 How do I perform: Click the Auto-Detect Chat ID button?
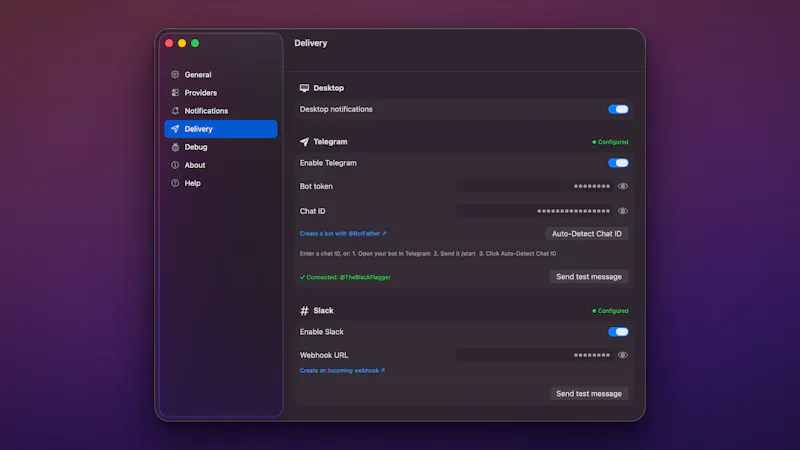[x=587, y=234]
